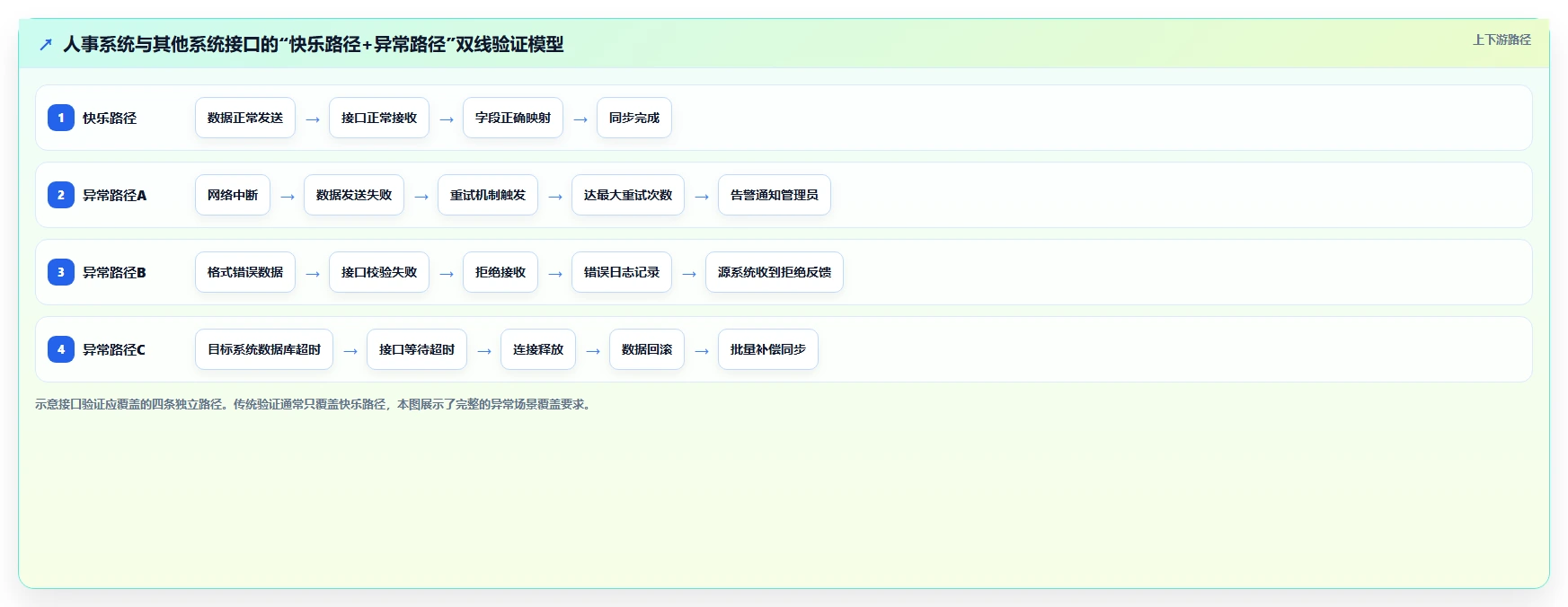Click the number 2 badge for 异常路径A
The width and height of the screenshot is (1568, 607).
coord(61,195)
